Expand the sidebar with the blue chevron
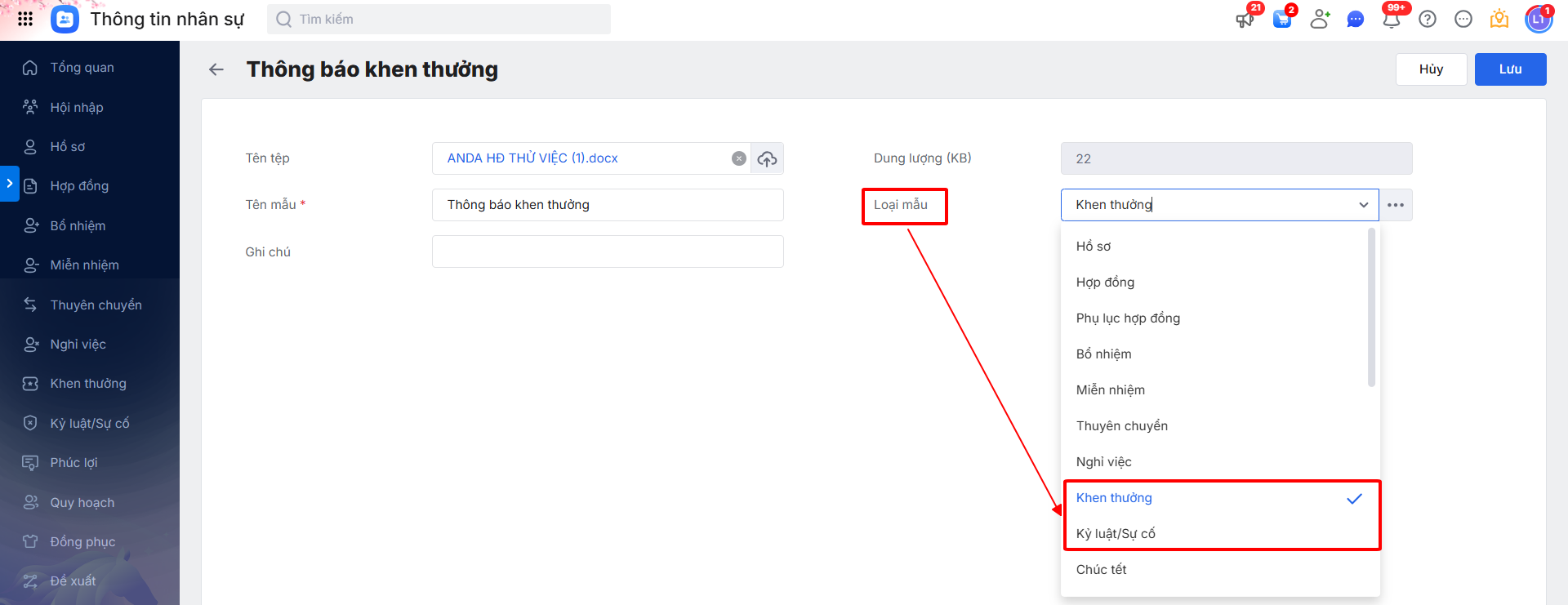Image resolution: width=1568 pixels, height=605 pixels. click(x=9, y=184)
